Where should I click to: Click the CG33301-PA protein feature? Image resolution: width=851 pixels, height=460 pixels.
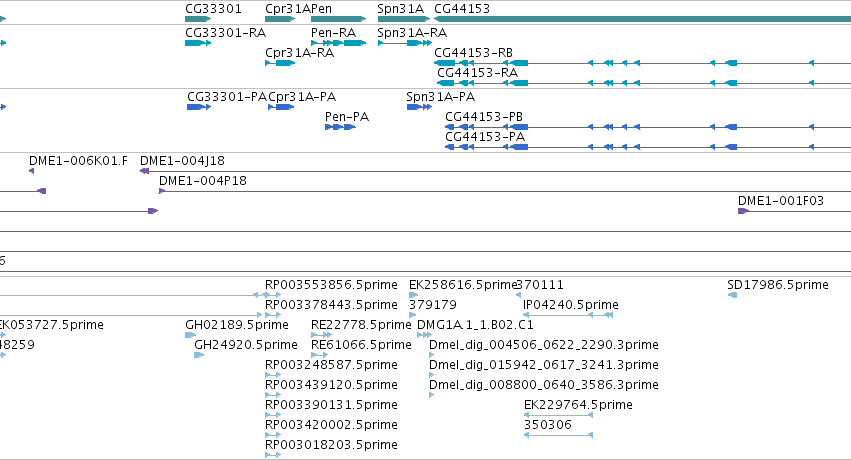[x=199, y=107]
